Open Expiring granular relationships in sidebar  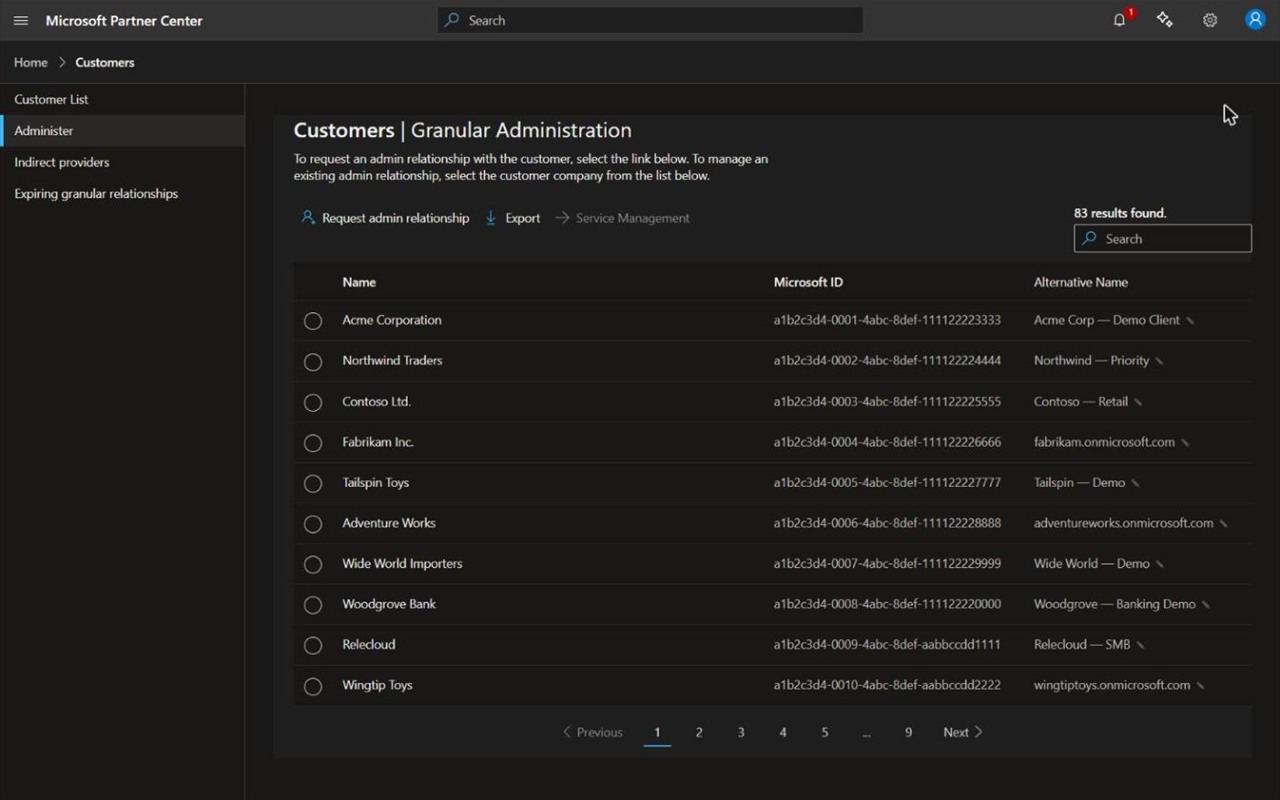(122, 194)
